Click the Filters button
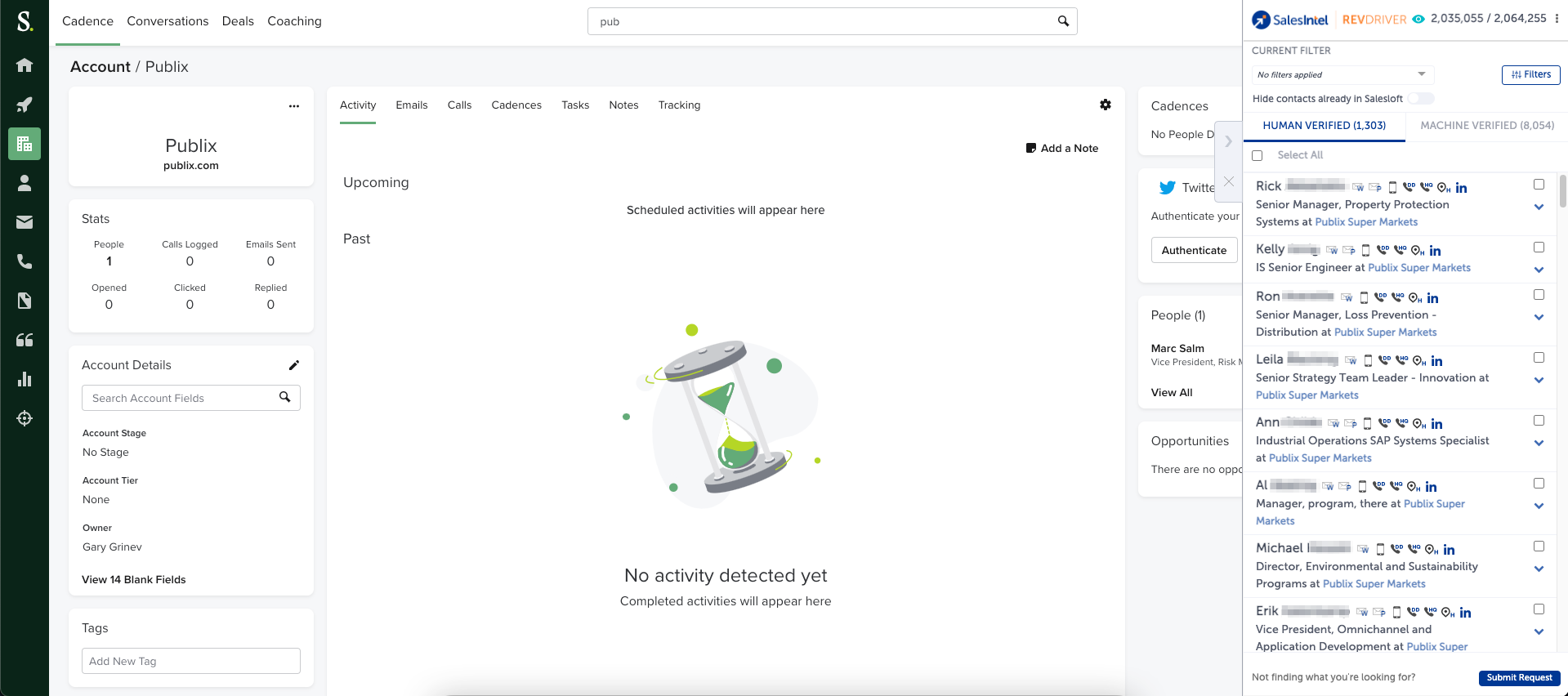The height and width of the screenshot is (696, 1568). click(x=1531, y=74)
